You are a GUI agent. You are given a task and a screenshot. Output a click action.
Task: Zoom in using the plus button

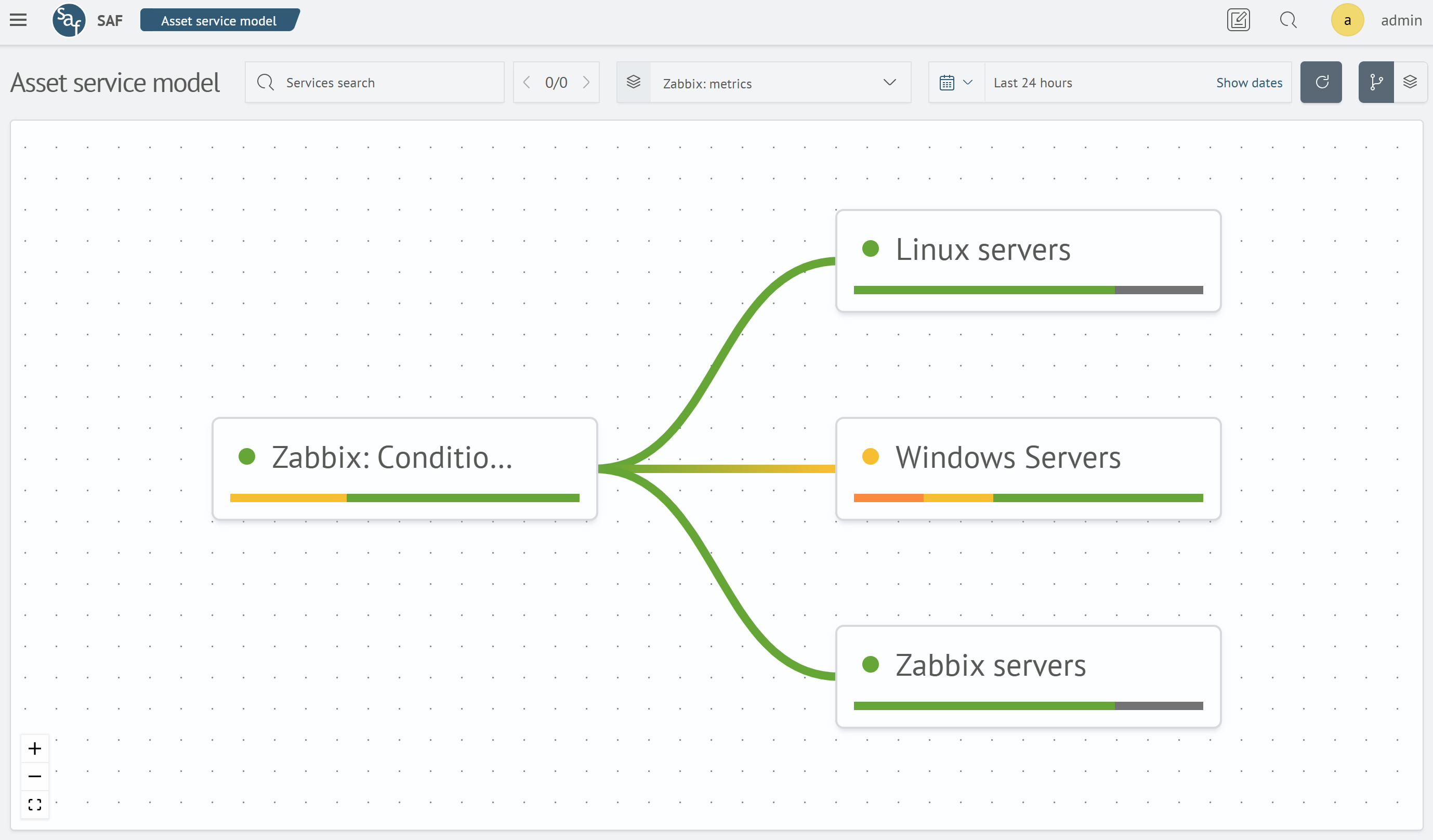(x=35, y=749)
